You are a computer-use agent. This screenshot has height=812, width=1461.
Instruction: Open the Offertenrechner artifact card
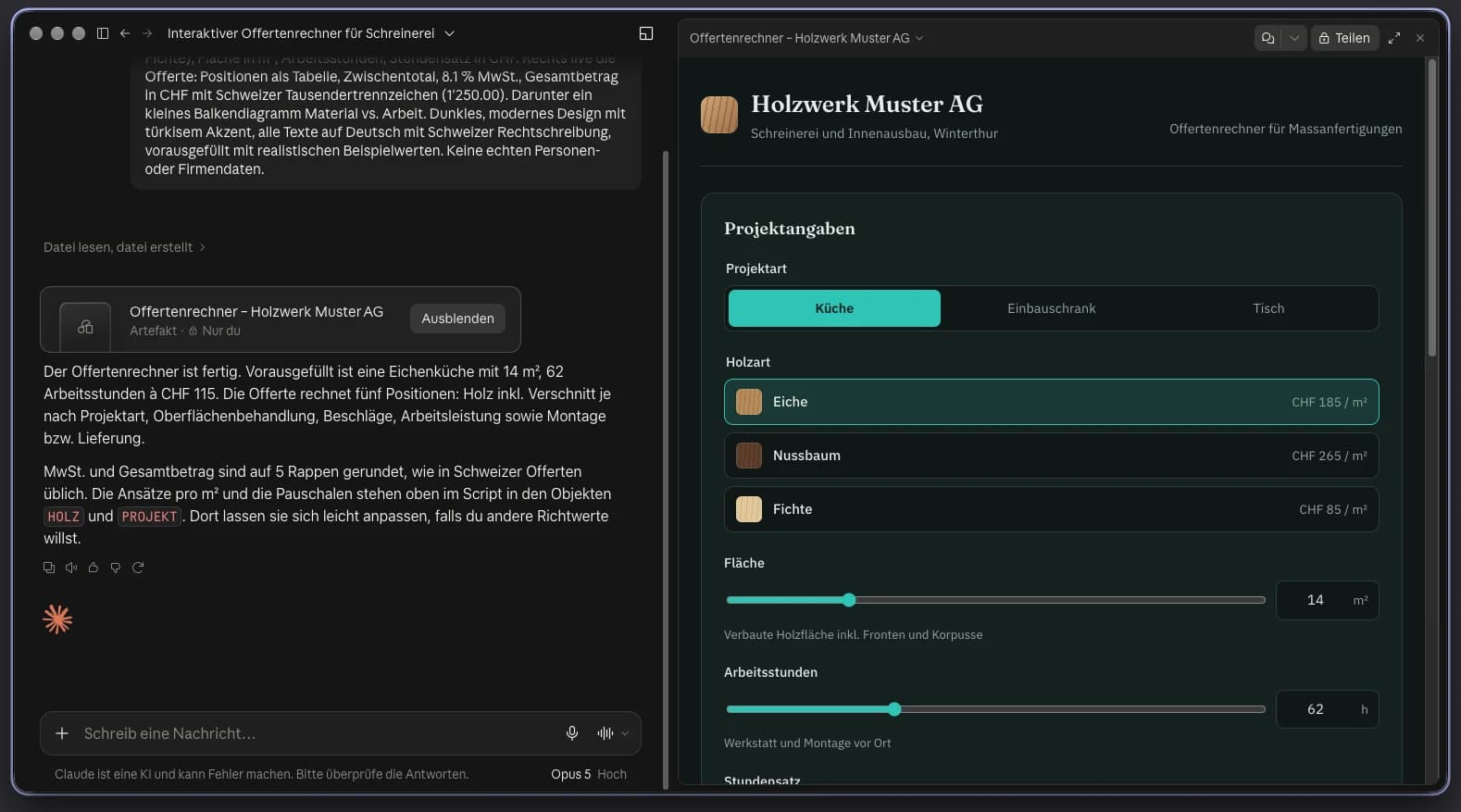(281, 319)
